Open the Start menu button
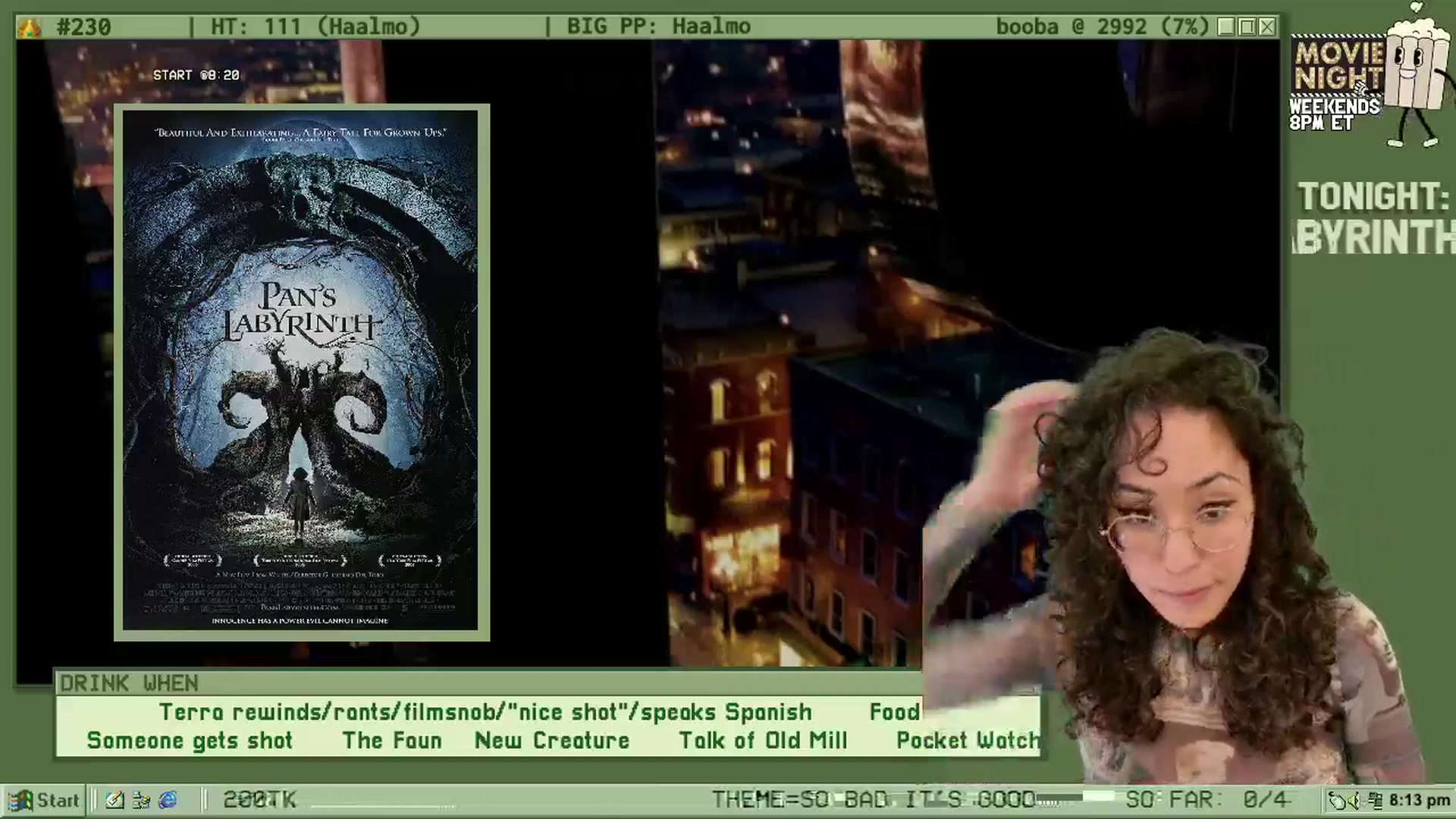This screenshot has height=819, width=1456. (x=43, y=800)
